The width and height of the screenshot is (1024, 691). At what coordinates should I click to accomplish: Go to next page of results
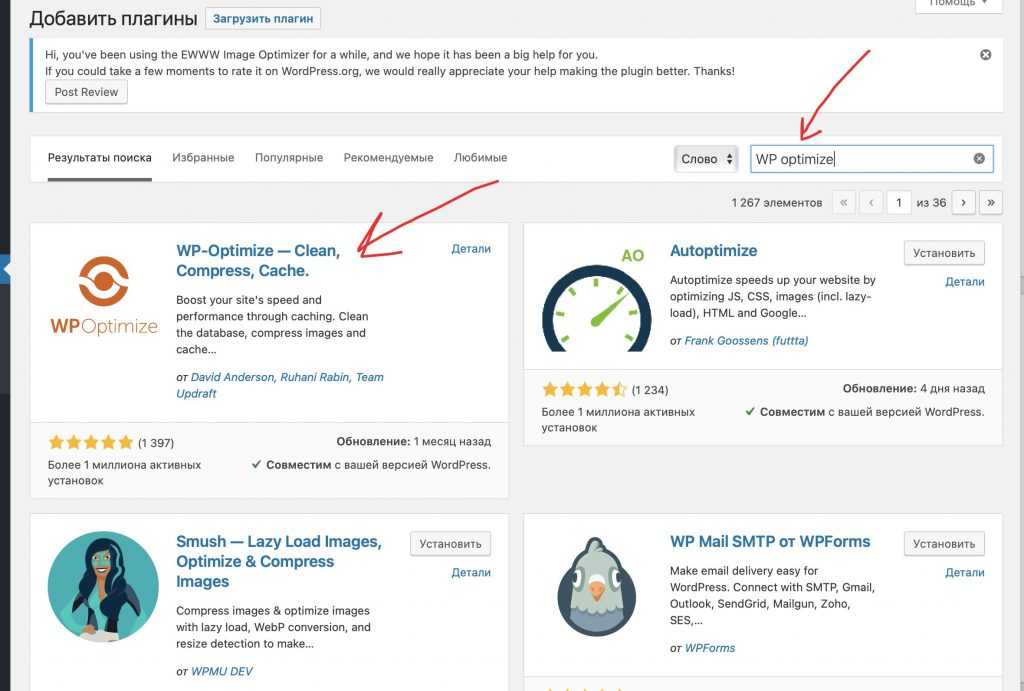click(x=963, y=202)
